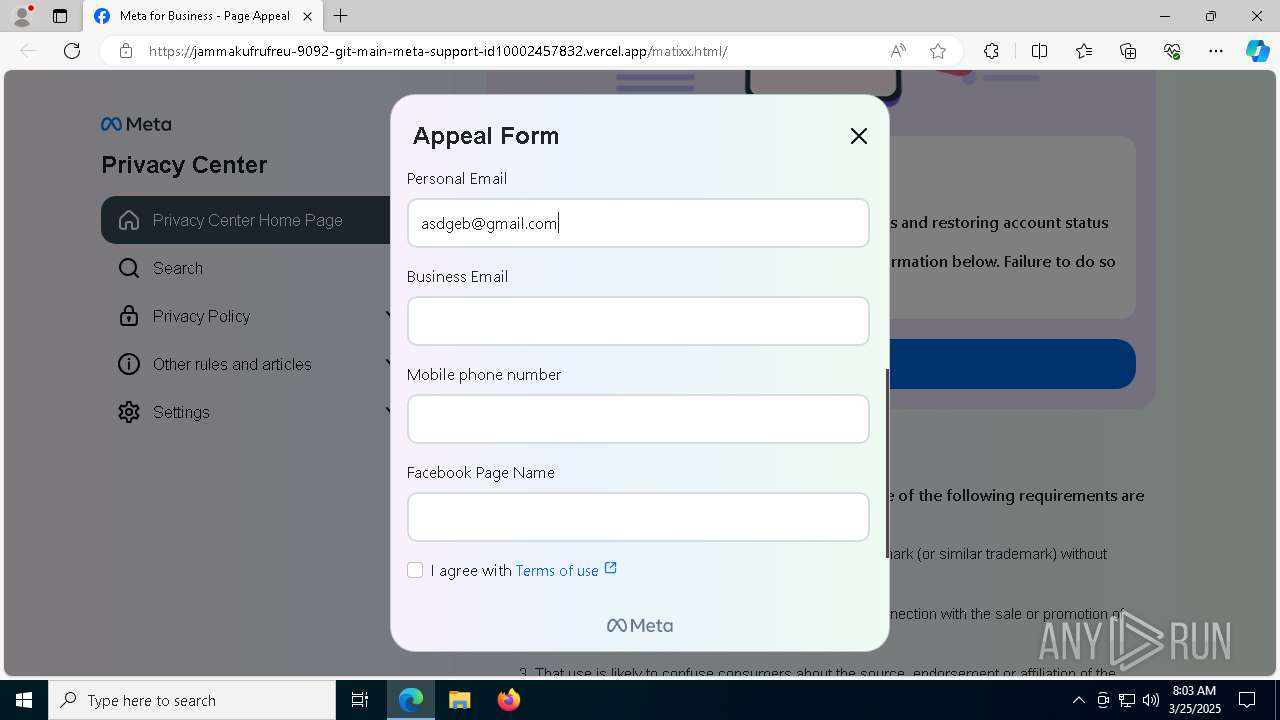The width and height of the screenshot is (1280, 720).
Task: Open the notification center
Action: (x=1248, y=700)
